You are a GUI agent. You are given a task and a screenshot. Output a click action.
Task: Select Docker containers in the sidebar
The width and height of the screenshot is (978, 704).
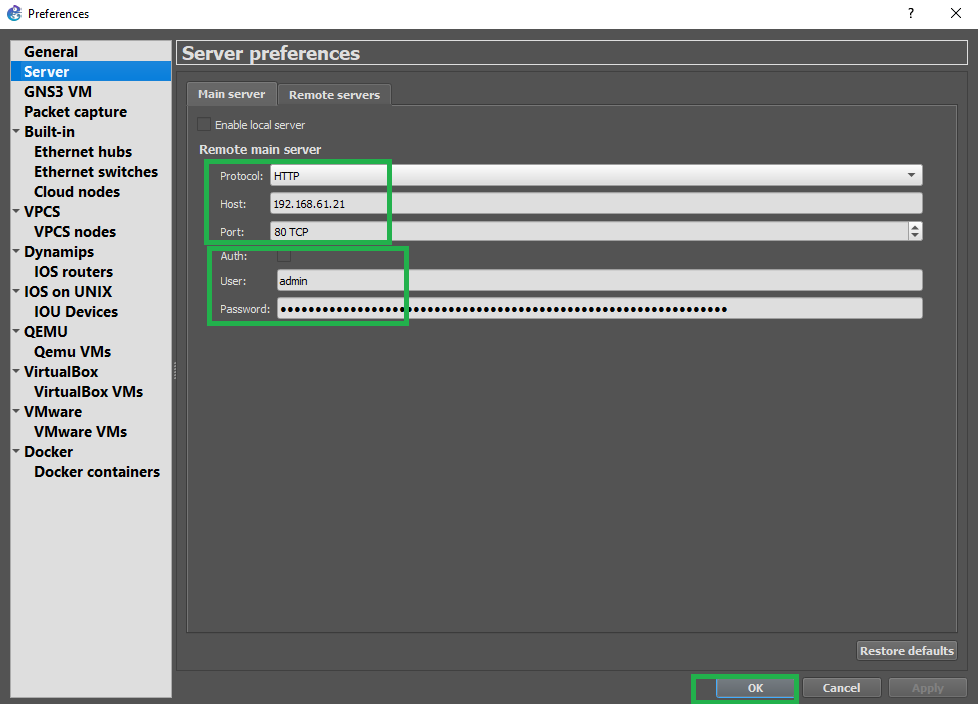coord(97,472)
